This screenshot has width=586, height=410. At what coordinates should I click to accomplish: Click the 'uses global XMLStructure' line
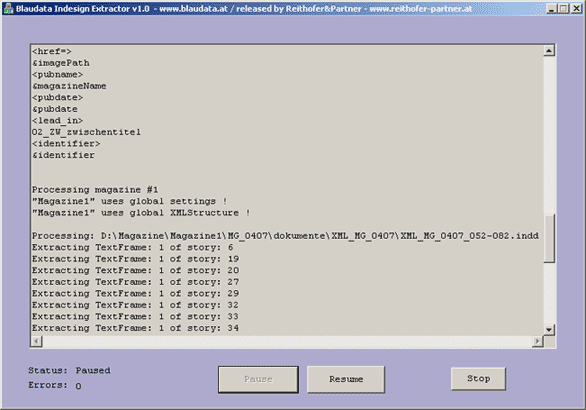[x=141, y=213]
